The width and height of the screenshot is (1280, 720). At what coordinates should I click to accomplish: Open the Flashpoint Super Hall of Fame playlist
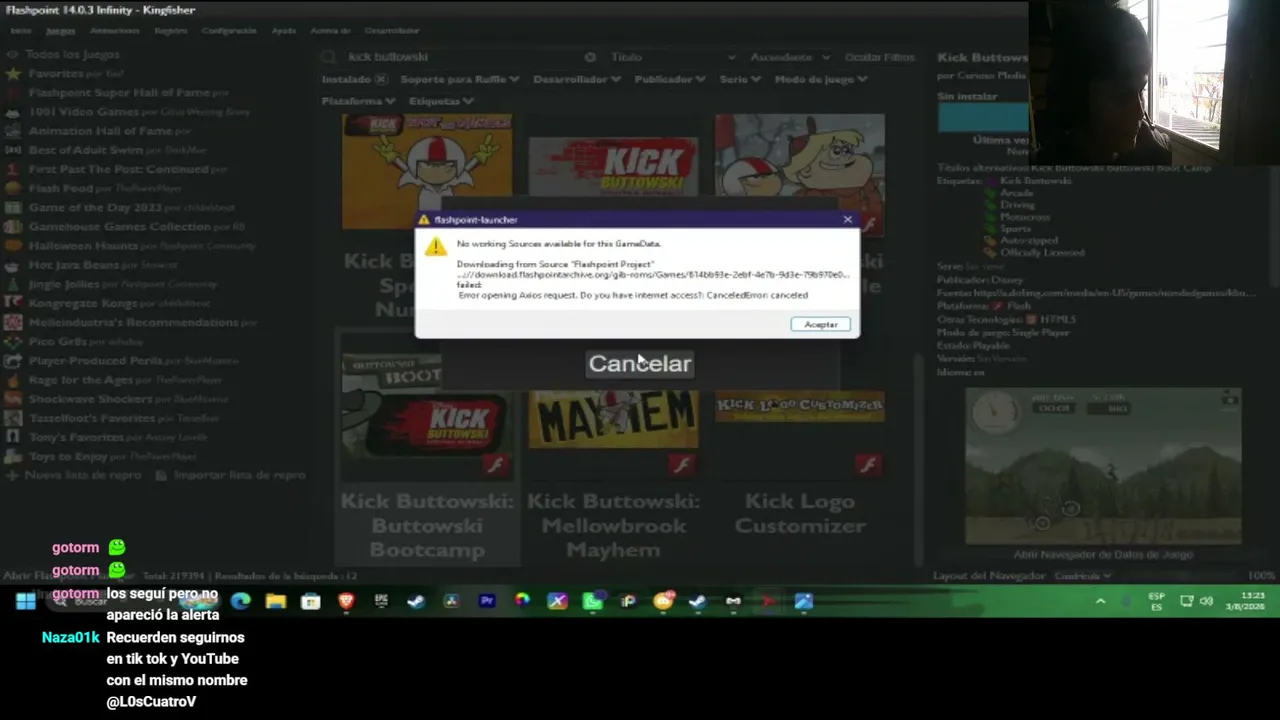click(x=128, y=92)
